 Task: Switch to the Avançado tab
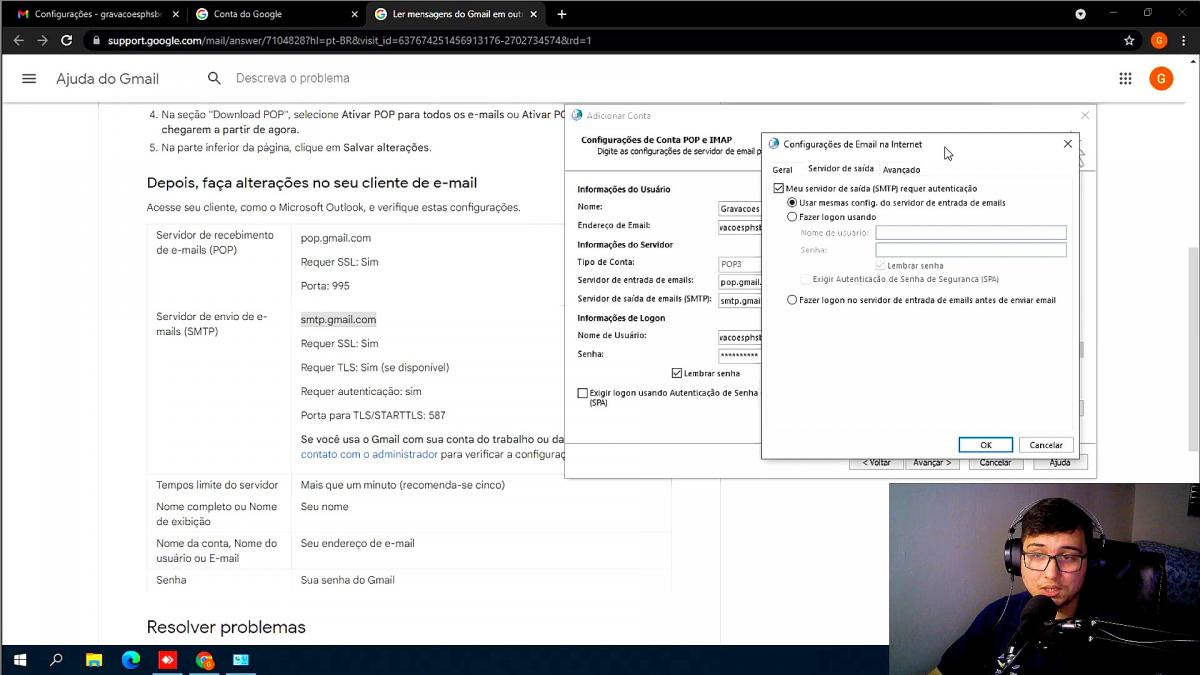[901, 170]
